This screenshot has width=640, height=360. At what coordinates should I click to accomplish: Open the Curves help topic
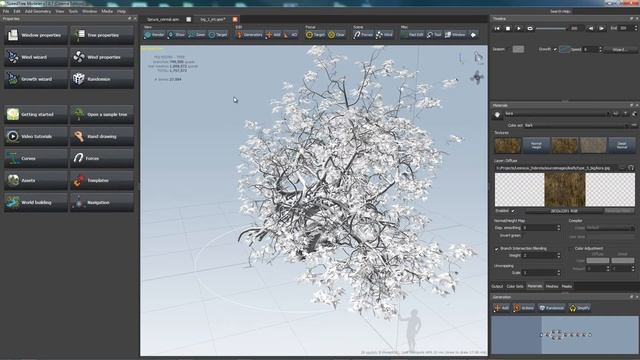[36, 158]
